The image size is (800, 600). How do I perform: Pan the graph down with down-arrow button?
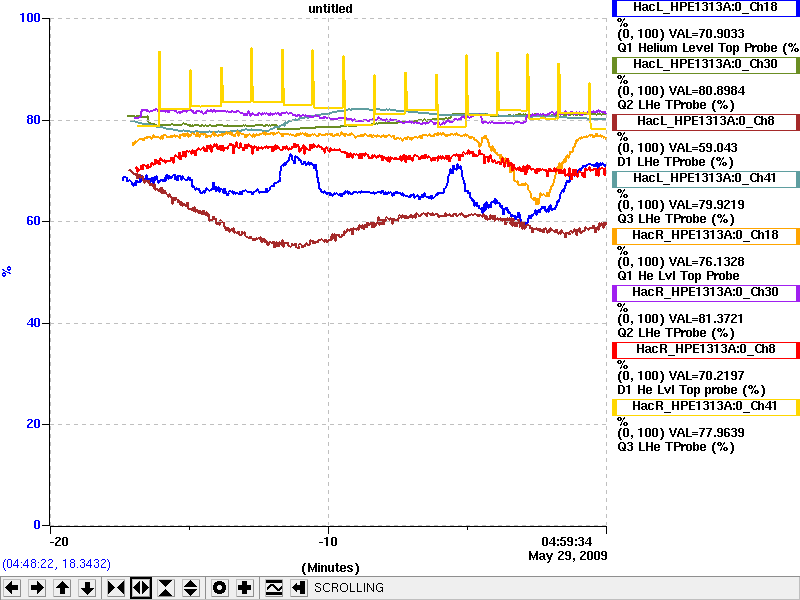point(88,588)
